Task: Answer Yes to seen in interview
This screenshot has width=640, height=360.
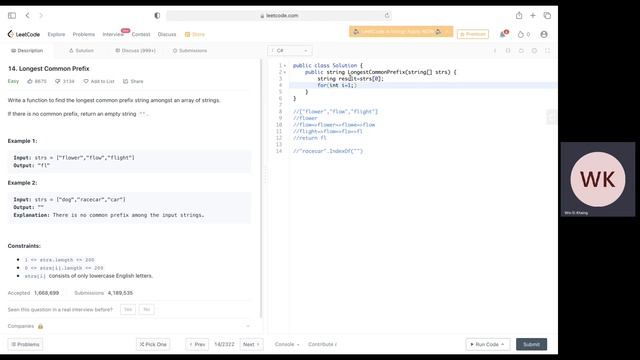Action: pyautogui.click(x=128, y=309)
